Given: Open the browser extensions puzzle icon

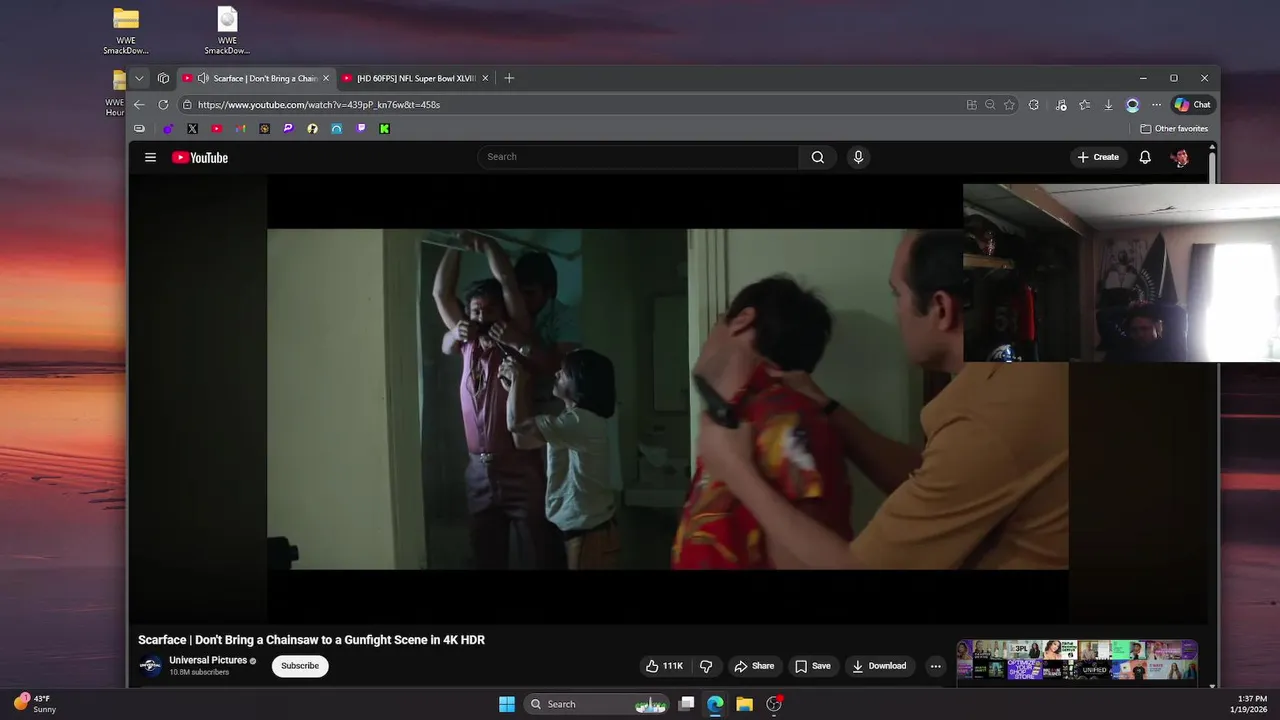Looking at the screenshot, I should 1034,104.
